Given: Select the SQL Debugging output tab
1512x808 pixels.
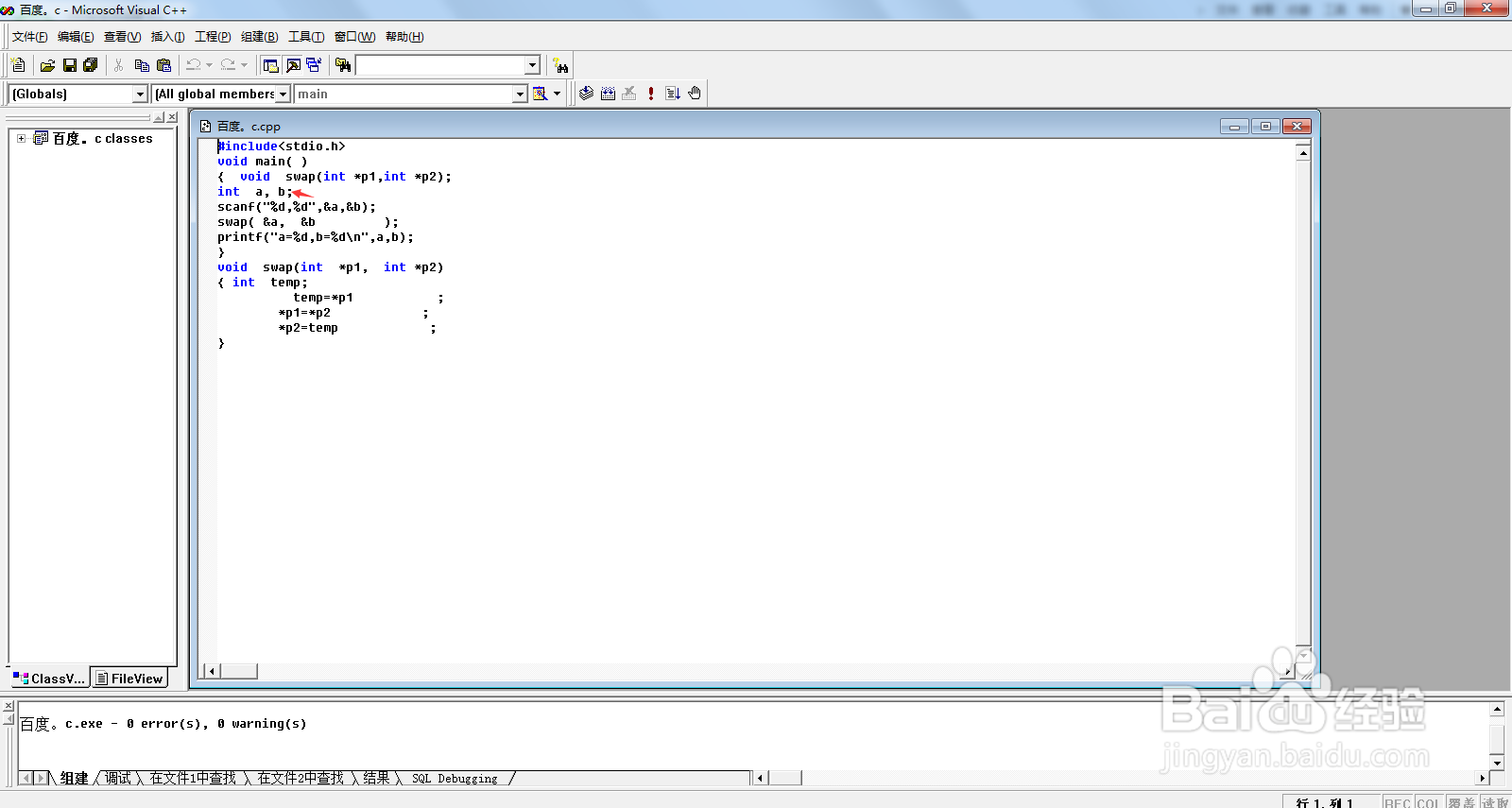Looking at the screenshot, I should click(455, 779).
